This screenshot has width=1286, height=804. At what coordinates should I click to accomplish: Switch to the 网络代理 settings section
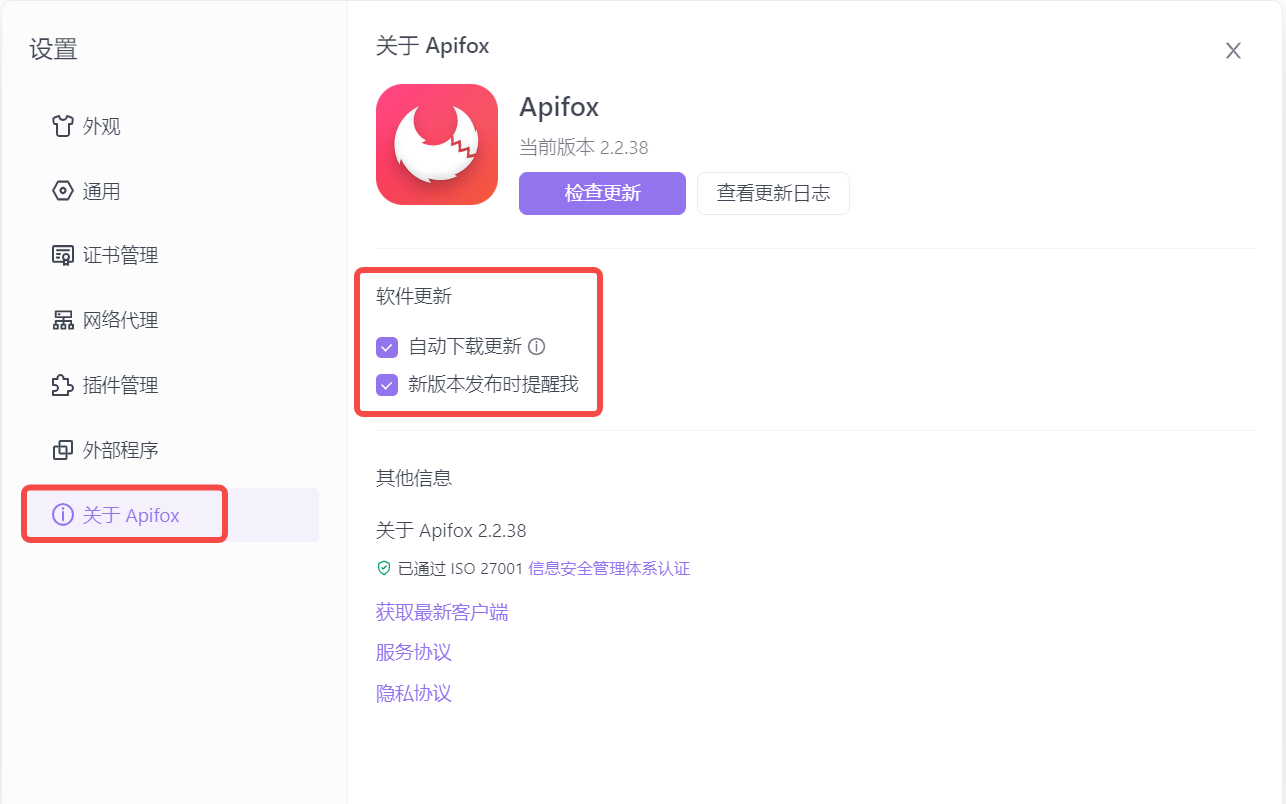tap(120, 321)
